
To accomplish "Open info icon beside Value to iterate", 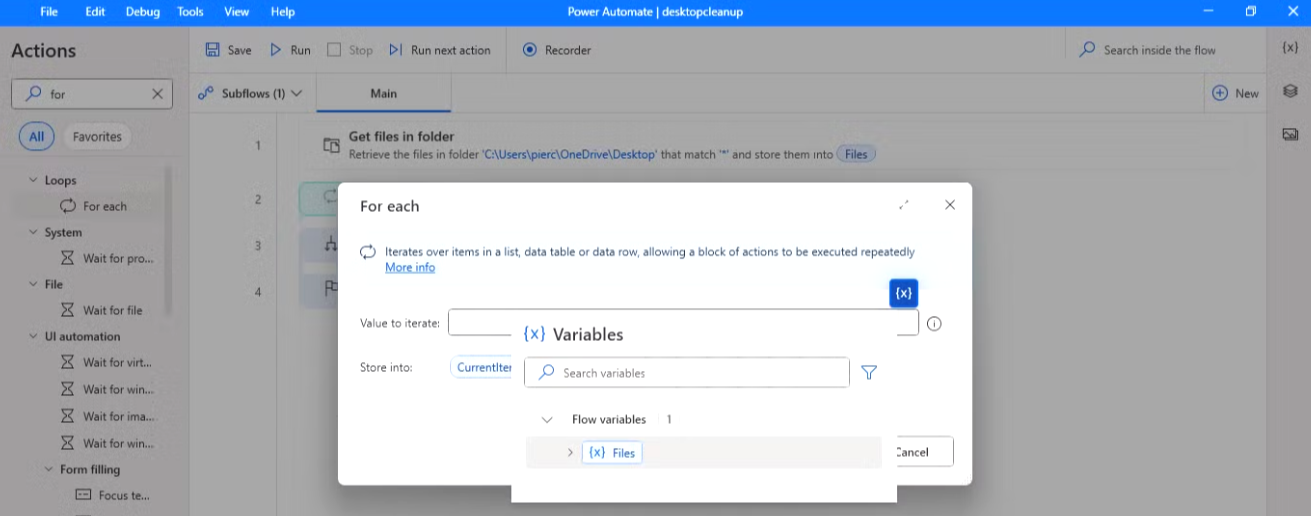I will [934, 324].
